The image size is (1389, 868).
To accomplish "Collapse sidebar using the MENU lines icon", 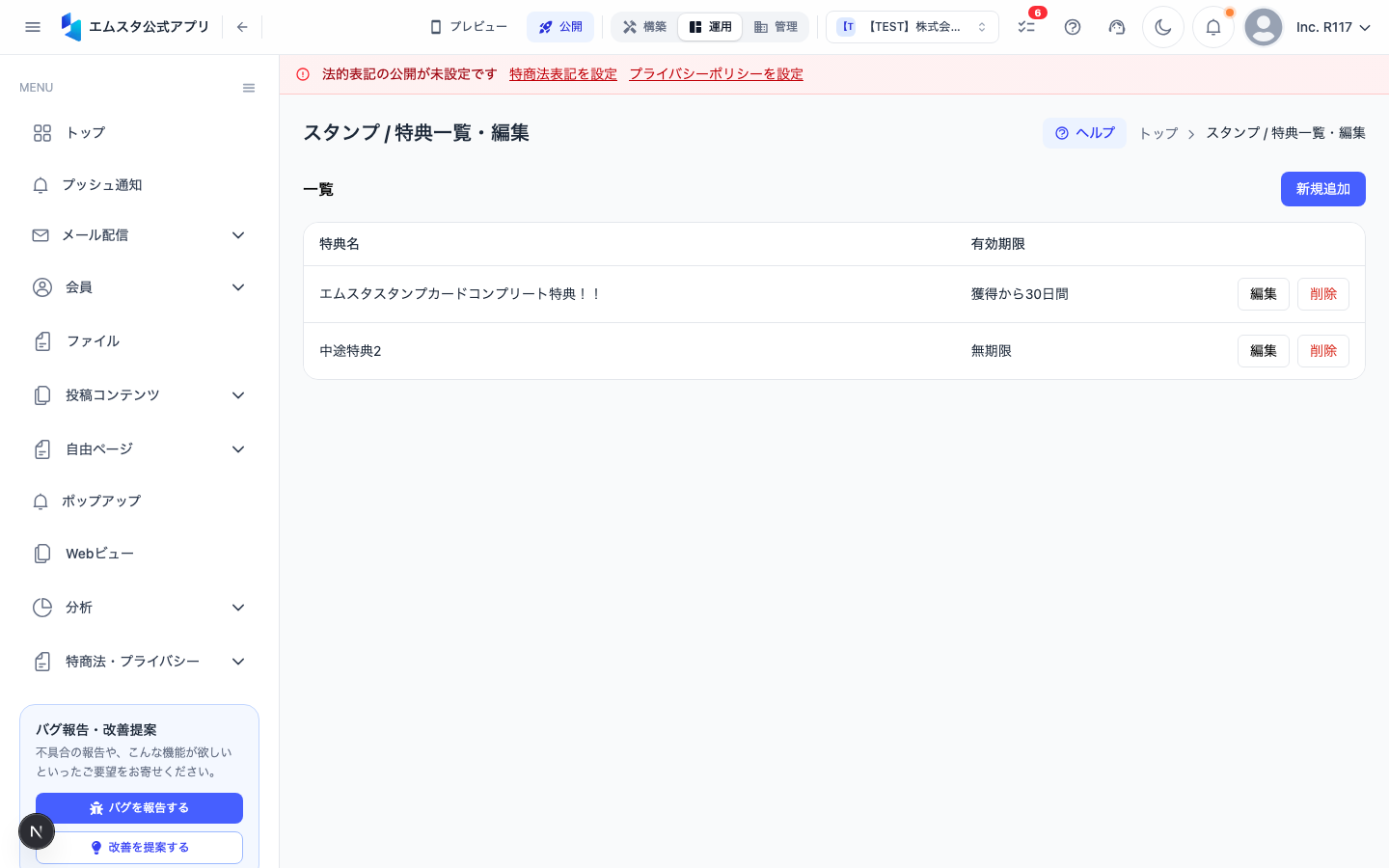I will coord(249,88).
